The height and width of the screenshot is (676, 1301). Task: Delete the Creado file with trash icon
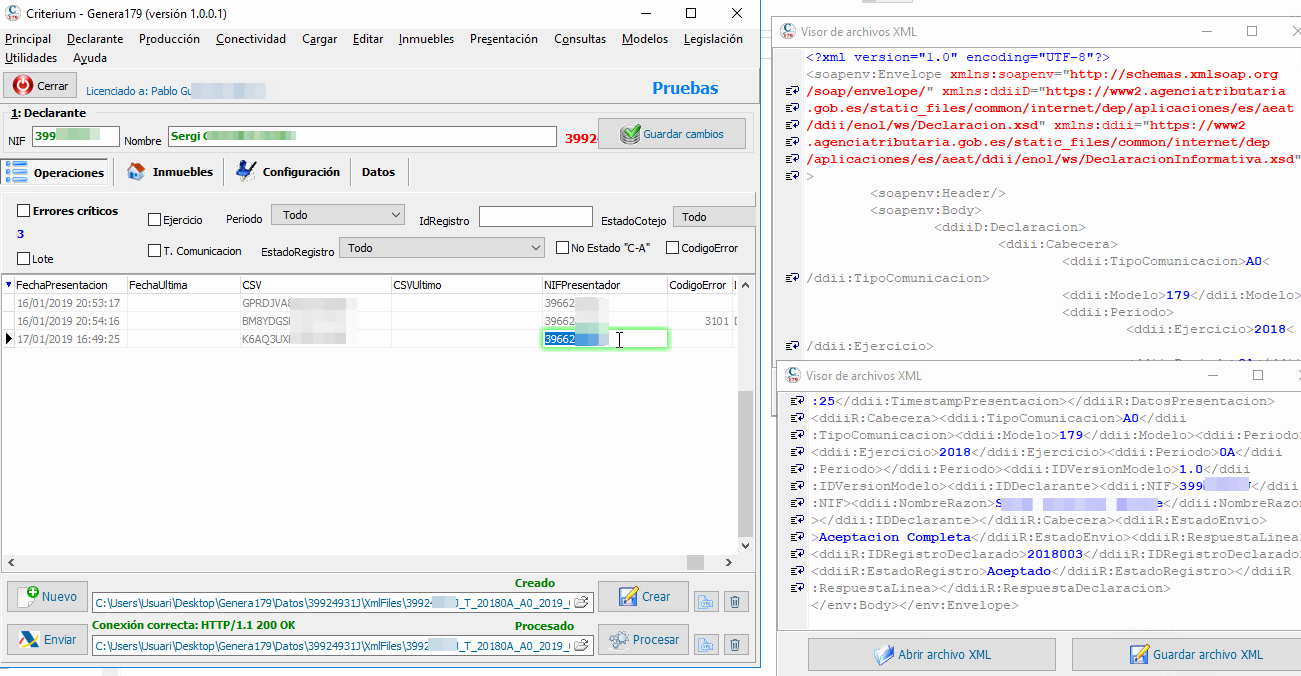pos(736,601)
